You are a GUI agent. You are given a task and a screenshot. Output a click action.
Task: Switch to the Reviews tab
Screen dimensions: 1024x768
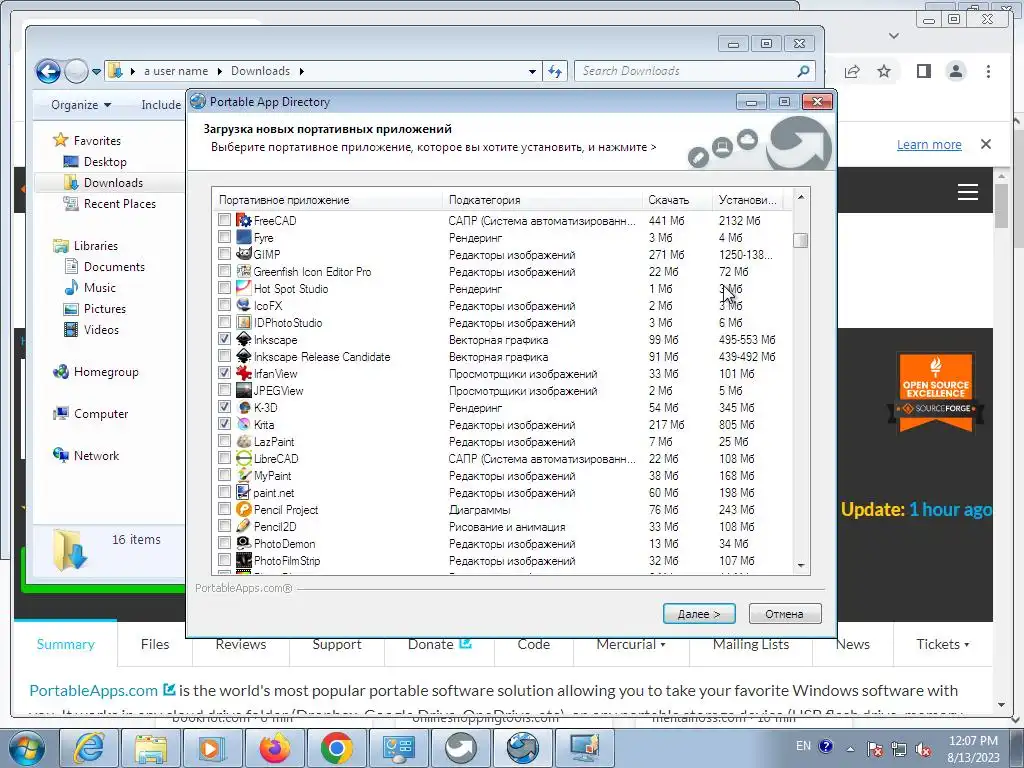pyautogui.click(x=241, y=645)
